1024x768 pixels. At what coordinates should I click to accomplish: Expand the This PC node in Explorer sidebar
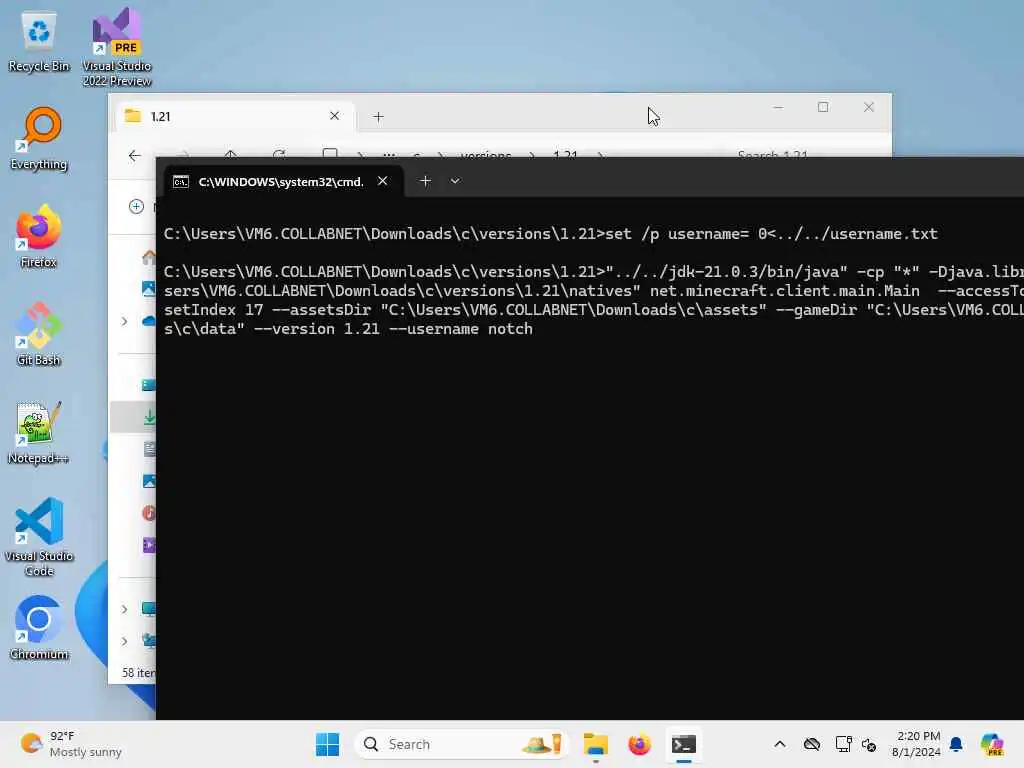coord(124,609)
